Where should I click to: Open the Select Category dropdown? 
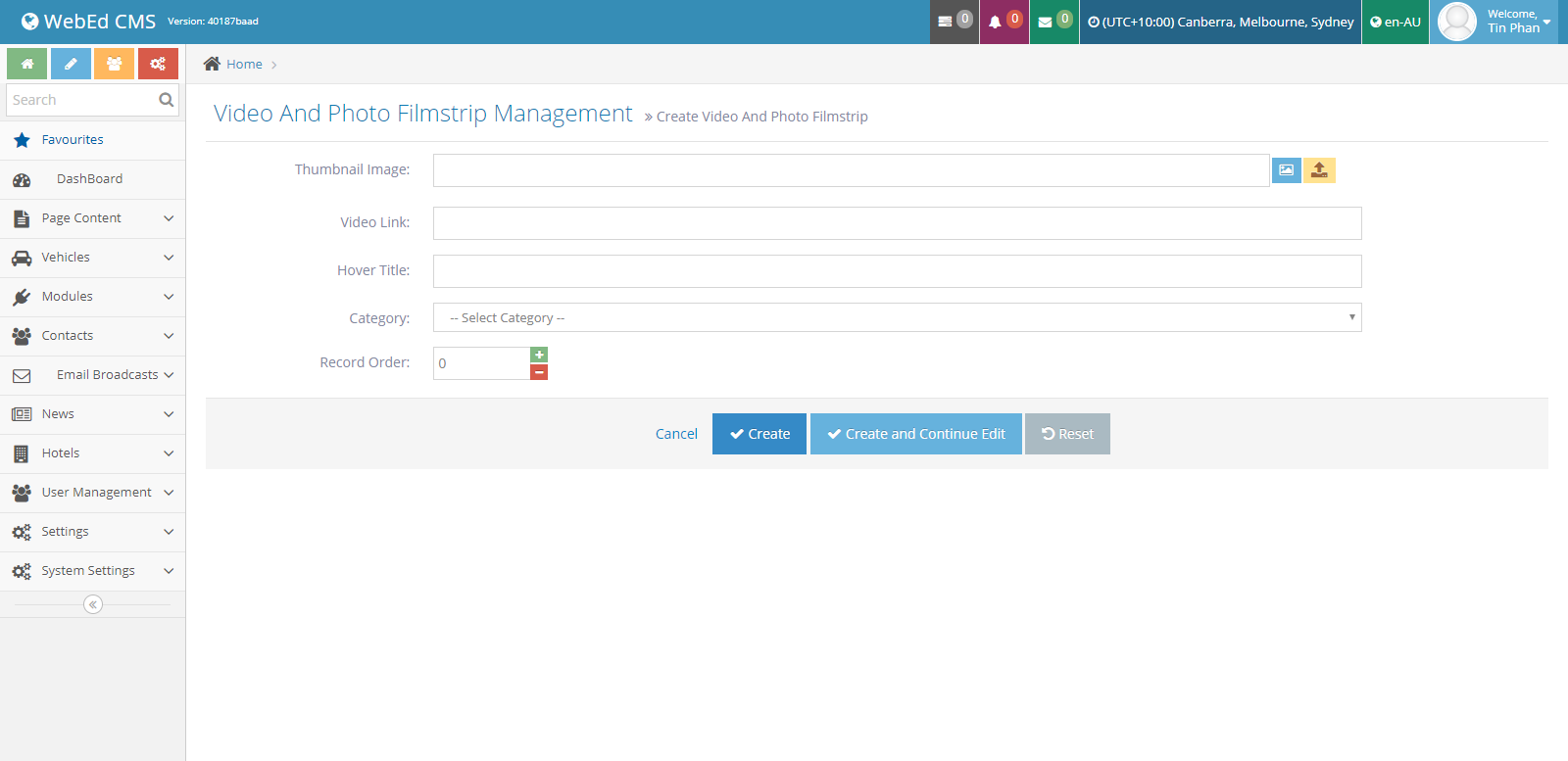897,317
